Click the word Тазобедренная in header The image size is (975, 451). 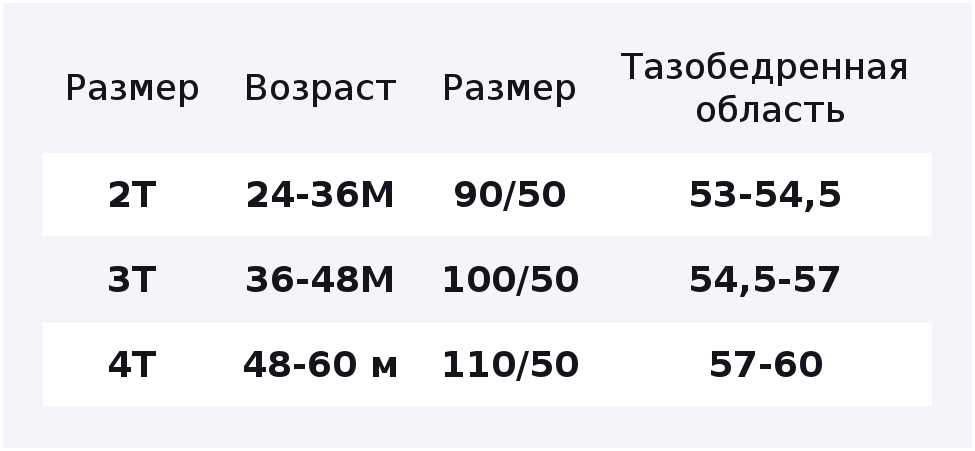(x=765, y=68)
